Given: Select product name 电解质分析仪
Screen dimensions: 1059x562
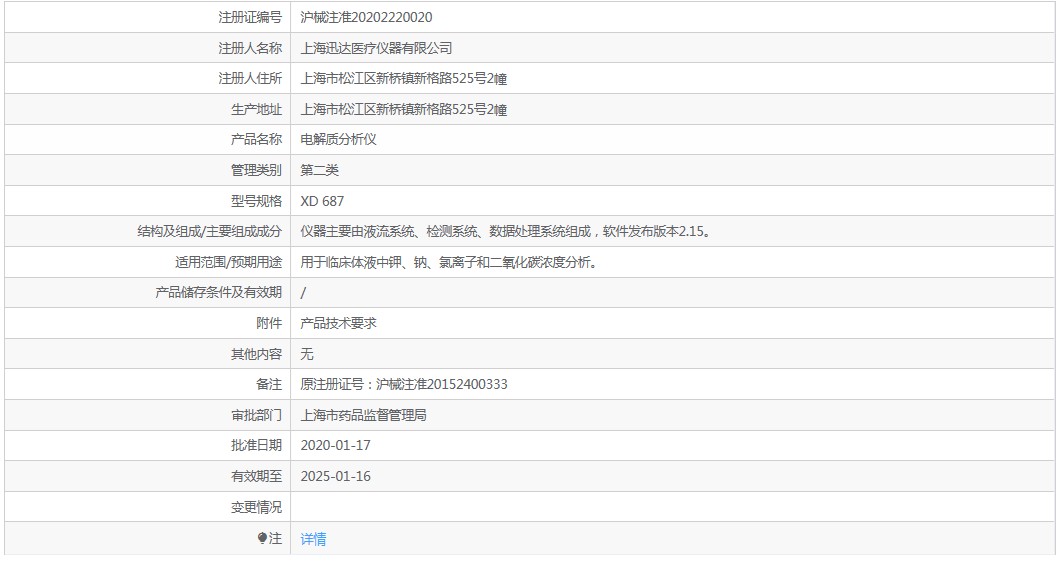Looking at the screenshot, I should click(338, 139).
